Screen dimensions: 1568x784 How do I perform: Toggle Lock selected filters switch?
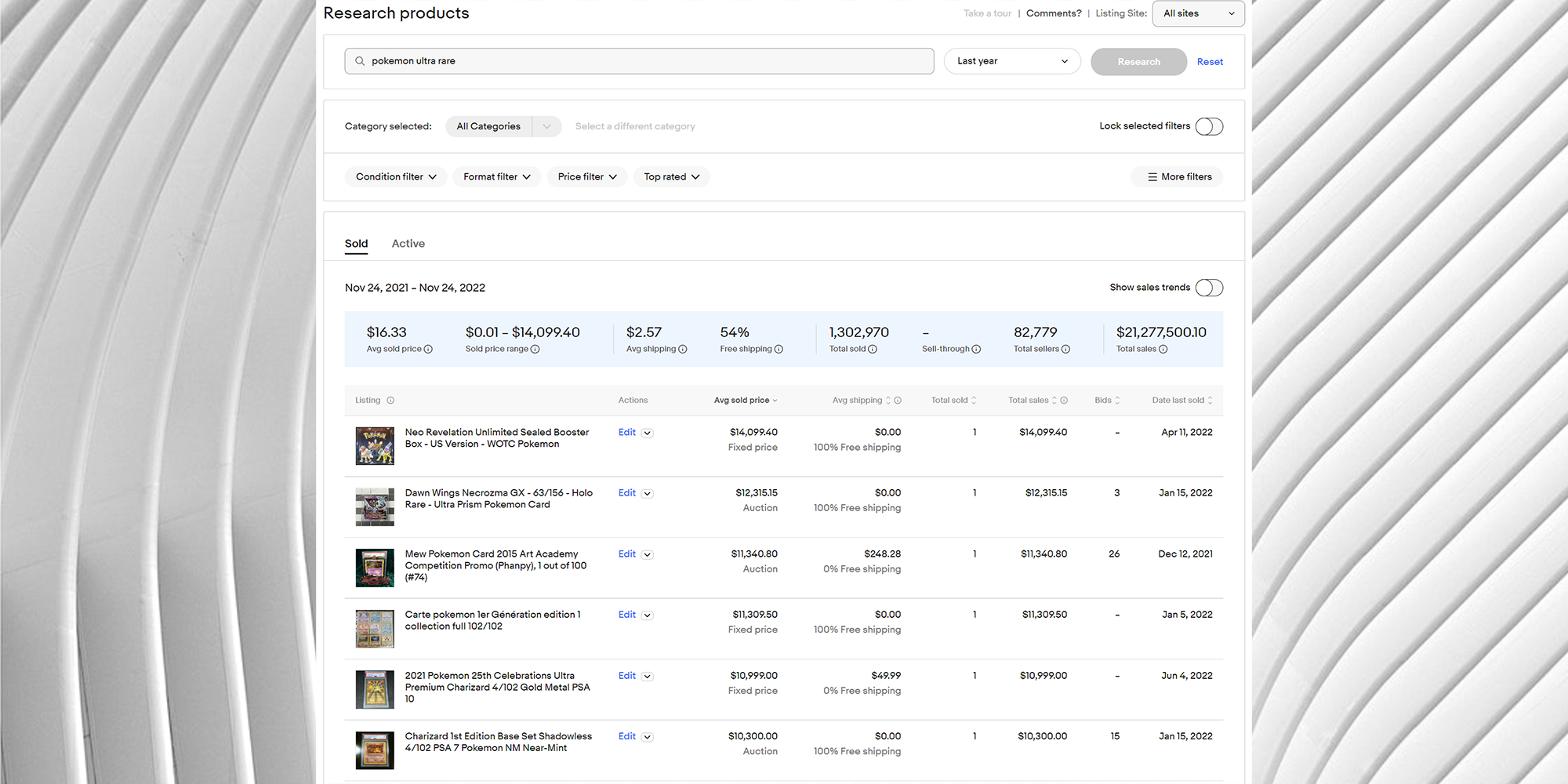click(x=1209, y=126)
